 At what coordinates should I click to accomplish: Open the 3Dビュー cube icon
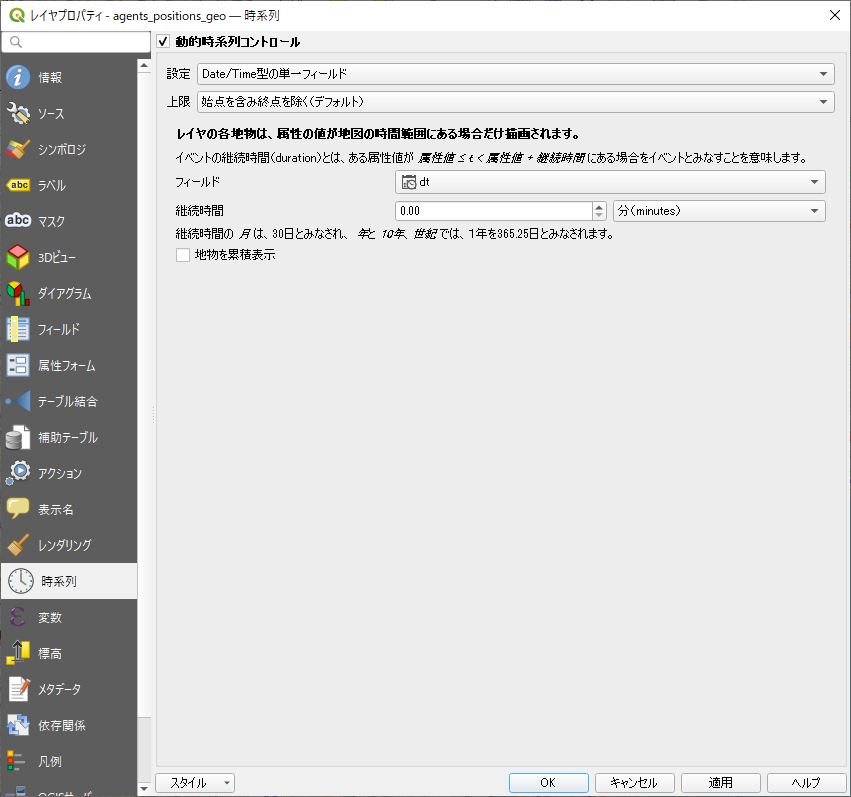coord(19,258)
